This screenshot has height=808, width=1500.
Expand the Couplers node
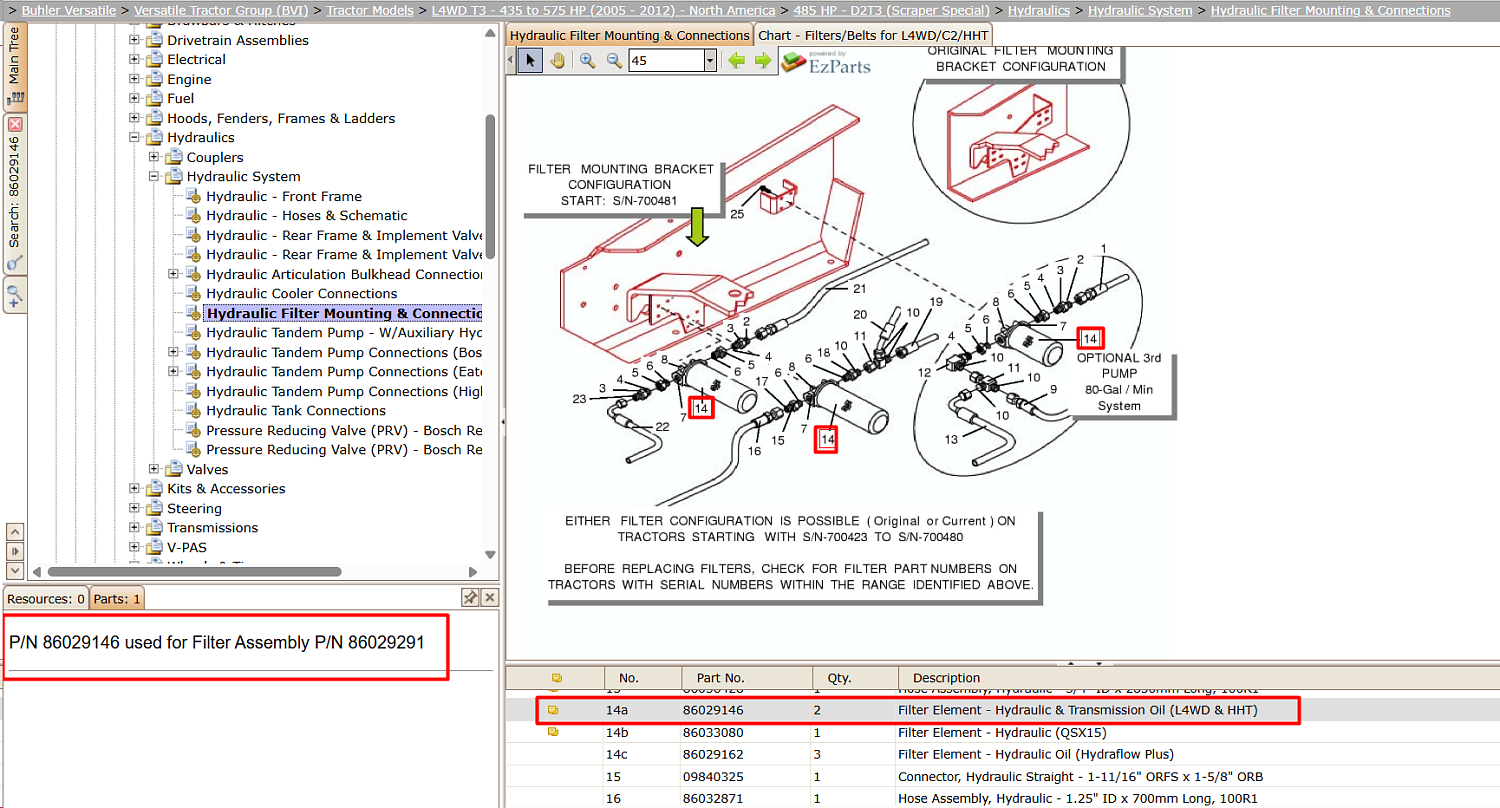point(154,158)
